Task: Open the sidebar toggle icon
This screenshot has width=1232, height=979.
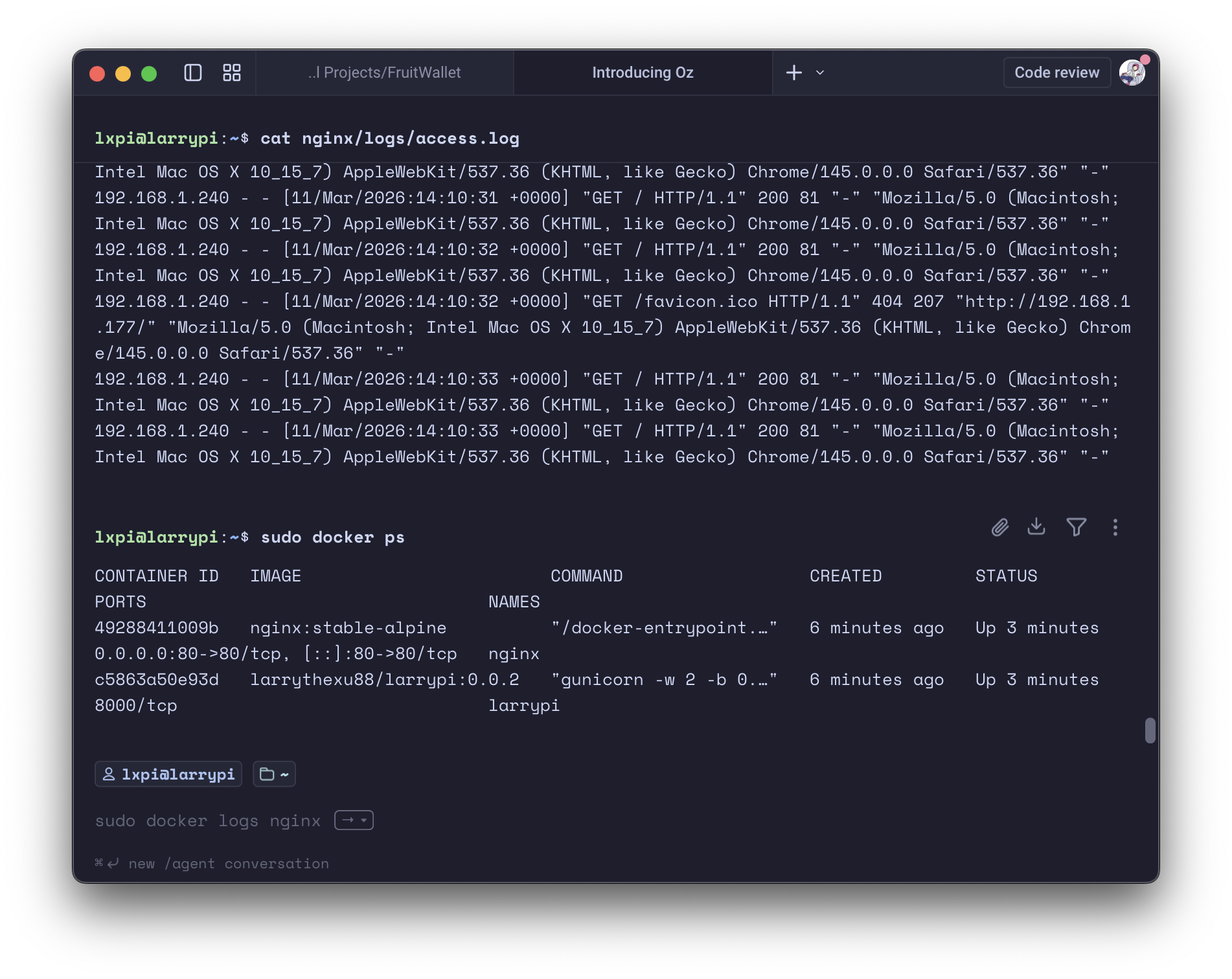Action: [193, 73]
